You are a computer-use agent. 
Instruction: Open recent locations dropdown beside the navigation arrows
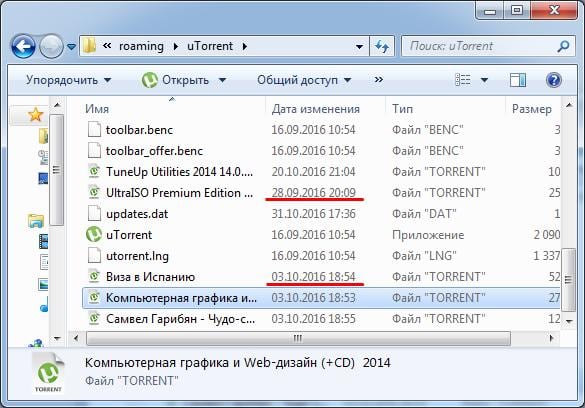pos(71,47)
